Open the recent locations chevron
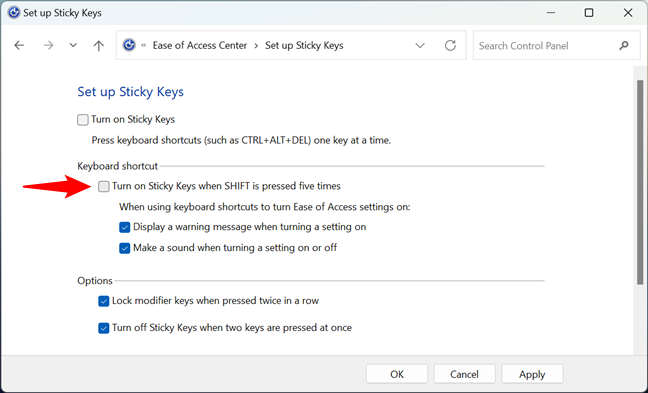 click(73, 45)
